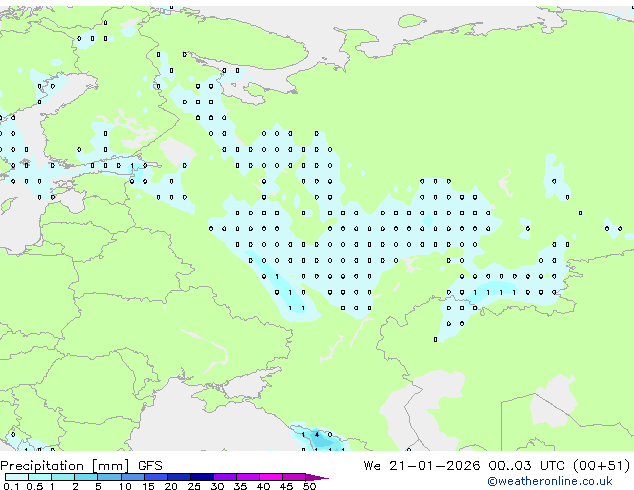Click the 35–40 mm violet legend swatch
The width and height of the screenshot is (634, 490).
(247, 477)
